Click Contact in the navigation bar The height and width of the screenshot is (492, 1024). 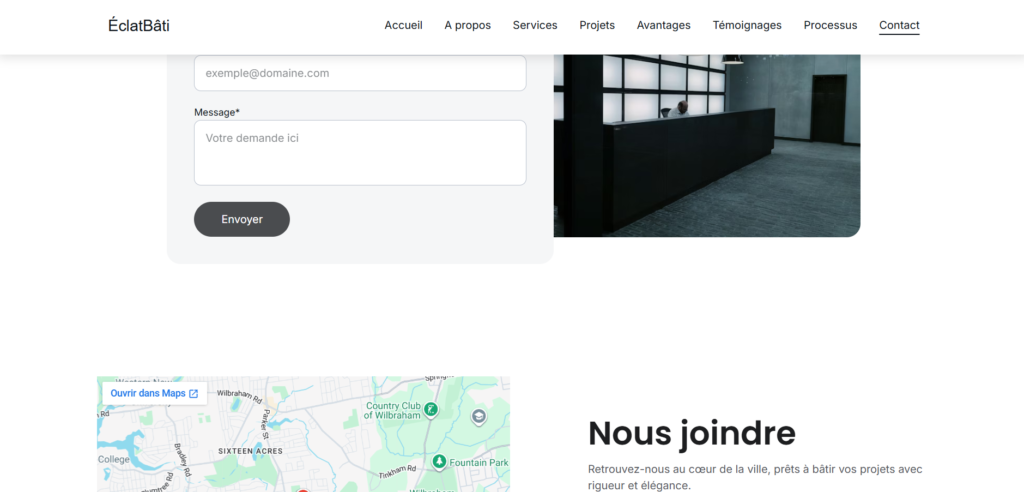(899, 26)
